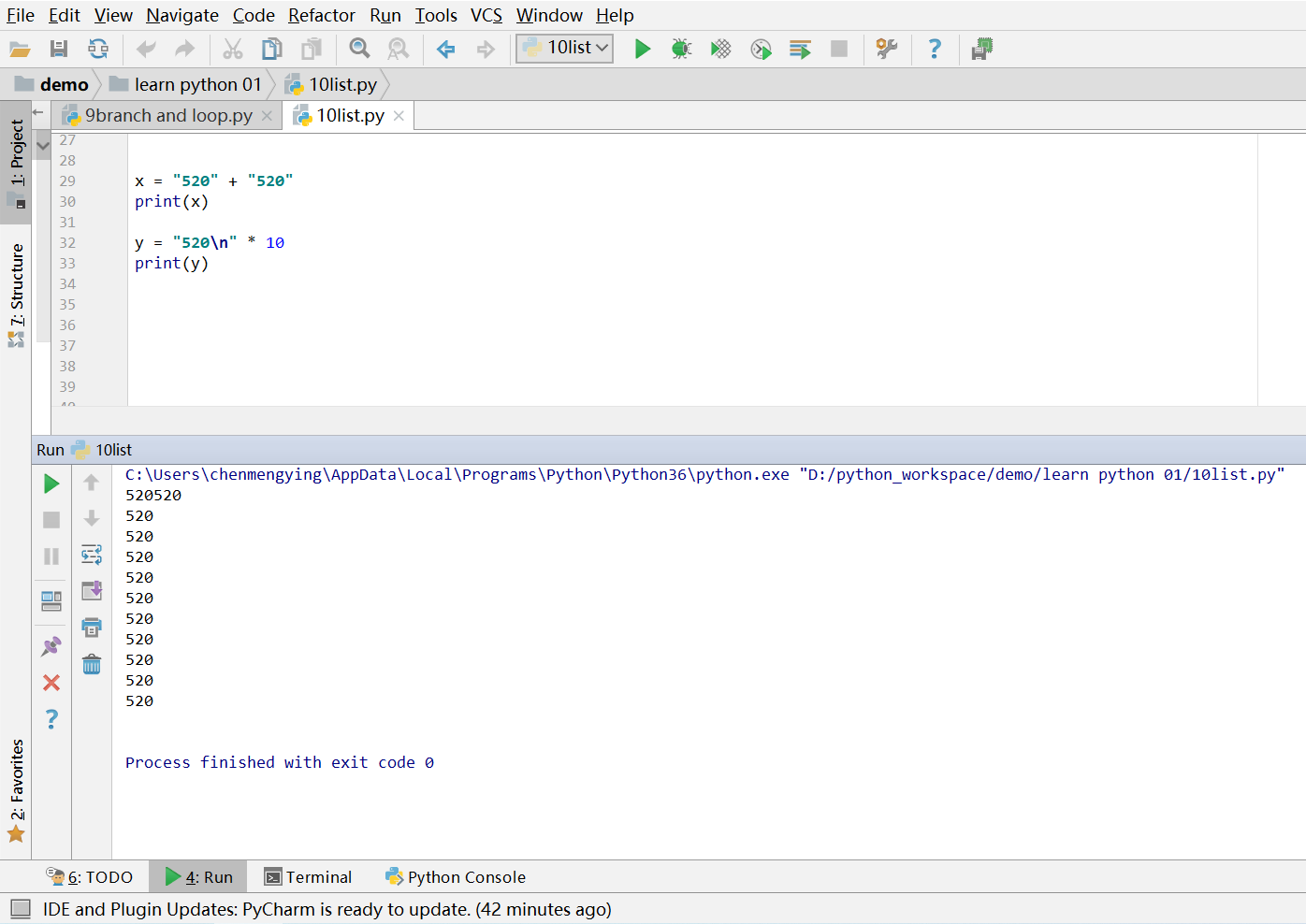Toggle soft-wrap in Run console

(92, 555)
